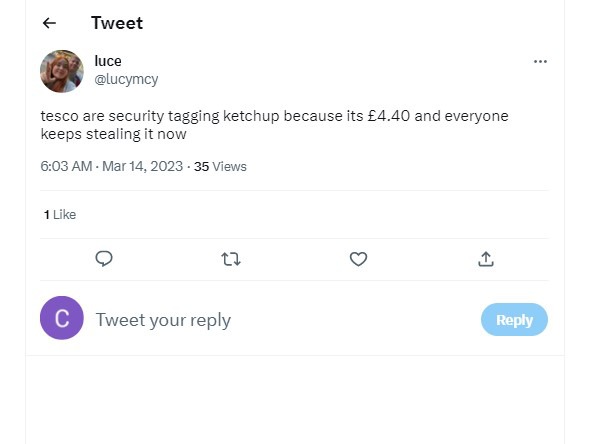Open the share tweet upload icon
Image resolution: width=592 pixels, height=444 pixels.
(x=486, y=259)
